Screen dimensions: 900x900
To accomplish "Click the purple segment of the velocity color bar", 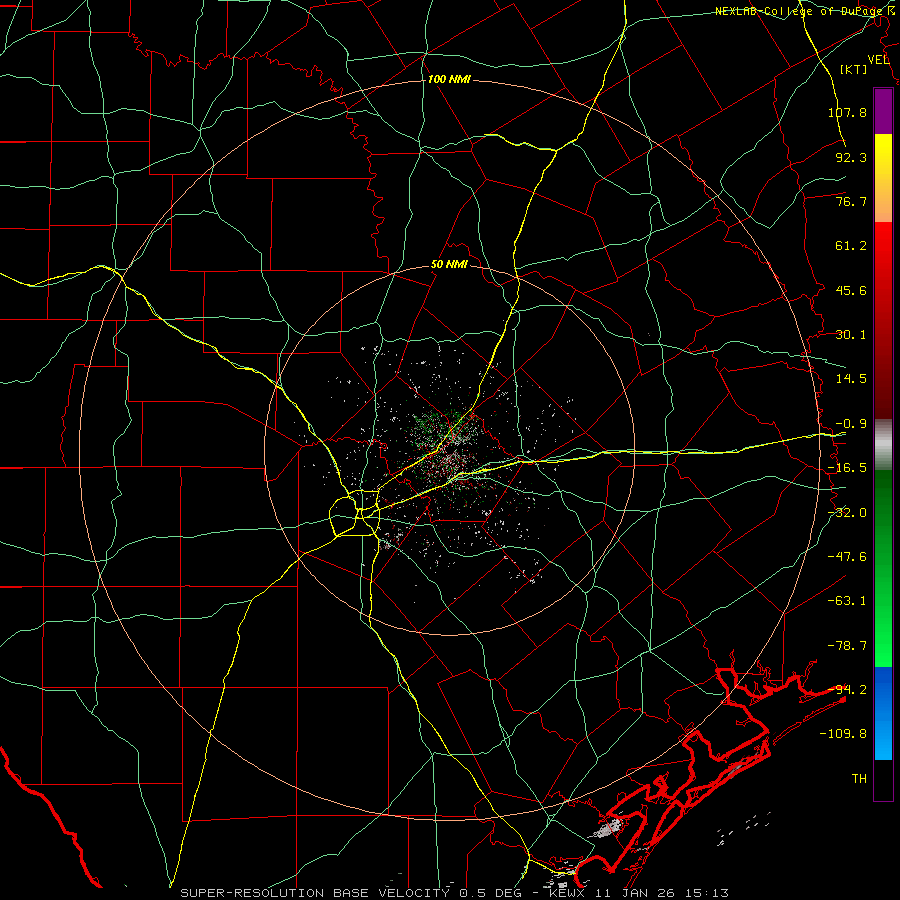I will click(x=883, y=111).
